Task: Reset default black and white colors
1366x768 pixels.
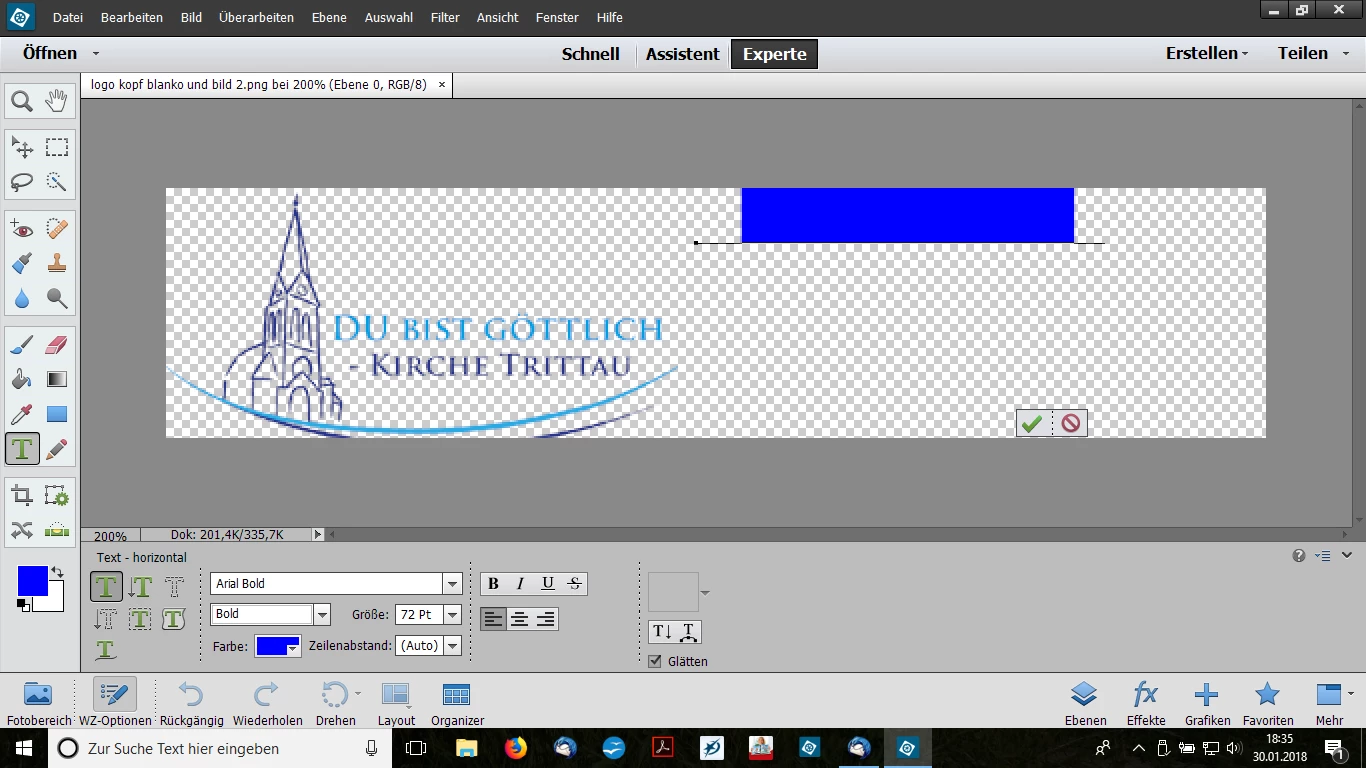Action: [x=23, y=605]
